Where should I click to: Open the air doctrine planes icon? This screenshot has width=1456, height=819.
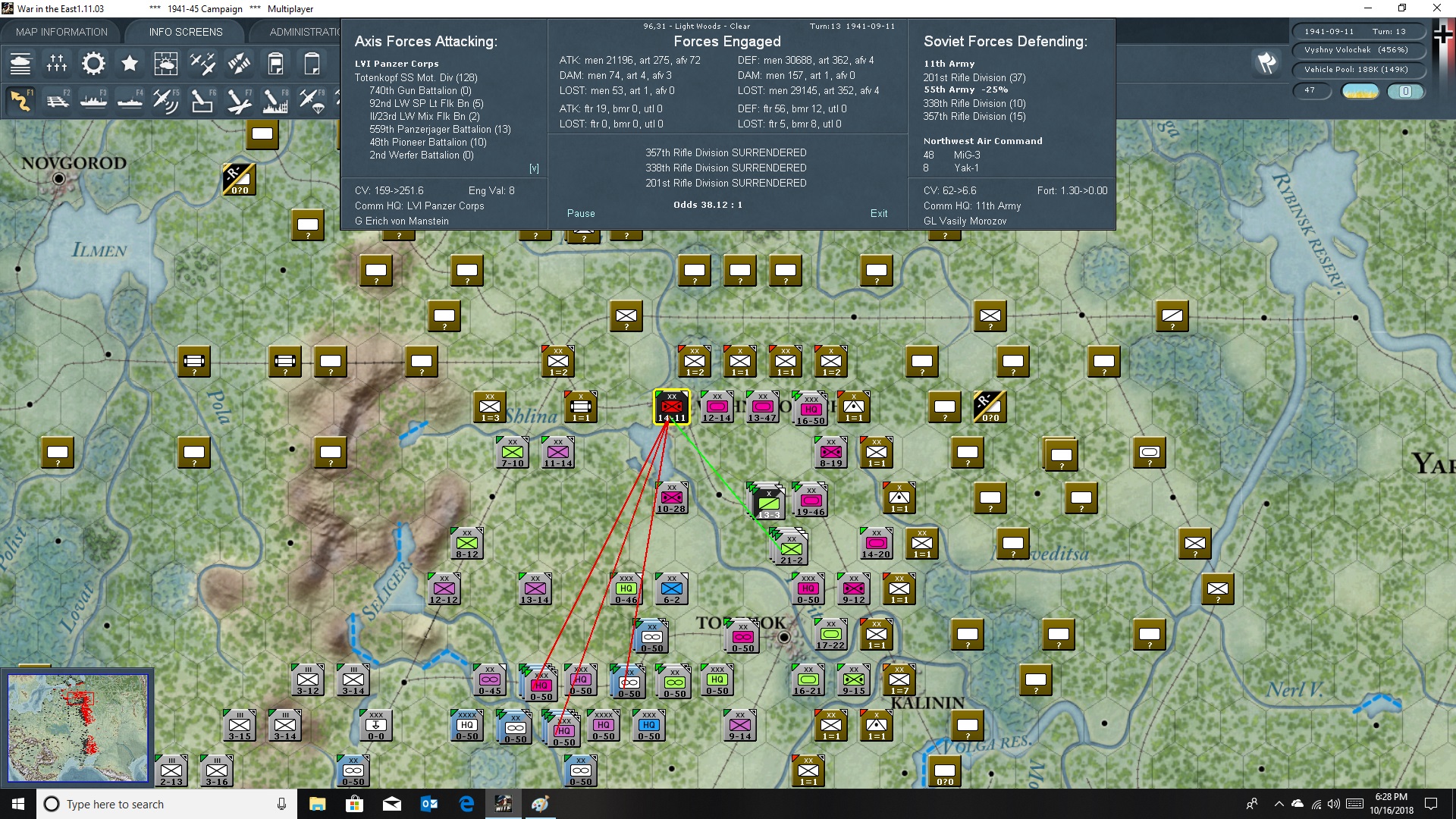(202, 64)
